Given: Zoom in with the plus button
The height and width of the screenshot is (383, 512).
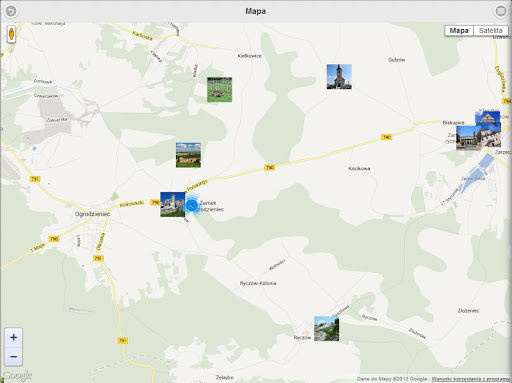Looking at the screenshot, I should pos(13,337).
